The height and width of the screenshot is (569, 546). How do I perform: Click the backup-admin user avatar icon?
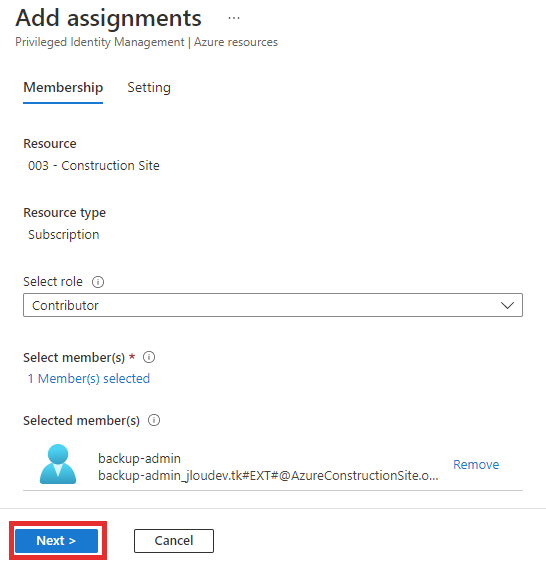pyautogui.click(x=58, y=464)
